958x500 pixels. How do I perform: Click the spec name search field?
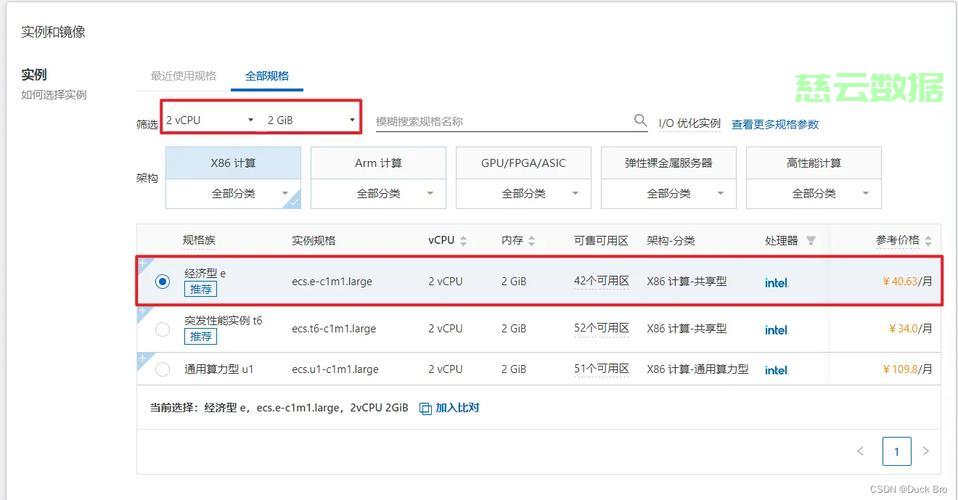500,121
